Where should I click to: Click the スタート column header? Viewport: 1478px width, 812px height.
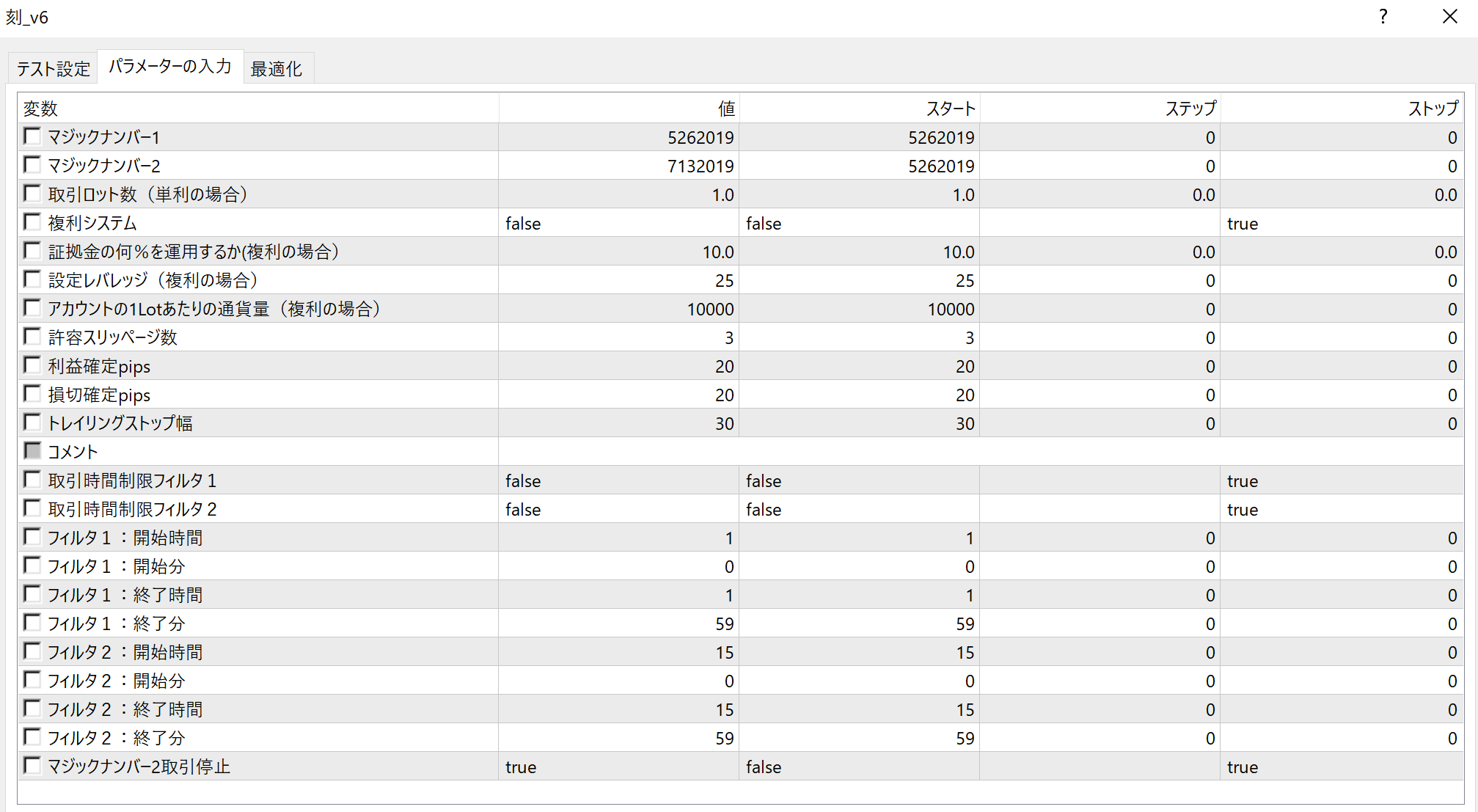[x=859, y=109]
